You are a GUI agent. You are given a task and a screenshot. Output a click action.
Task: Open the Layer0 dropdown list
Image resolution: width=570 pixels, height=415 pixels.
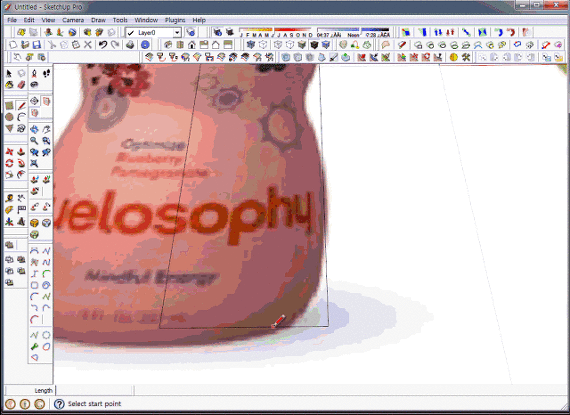pos(177,33)
